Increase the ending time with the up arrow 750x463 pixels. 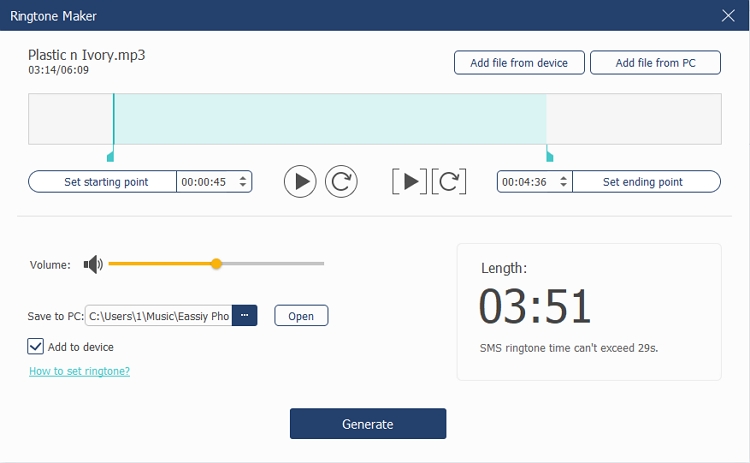[x=563, y=178]
